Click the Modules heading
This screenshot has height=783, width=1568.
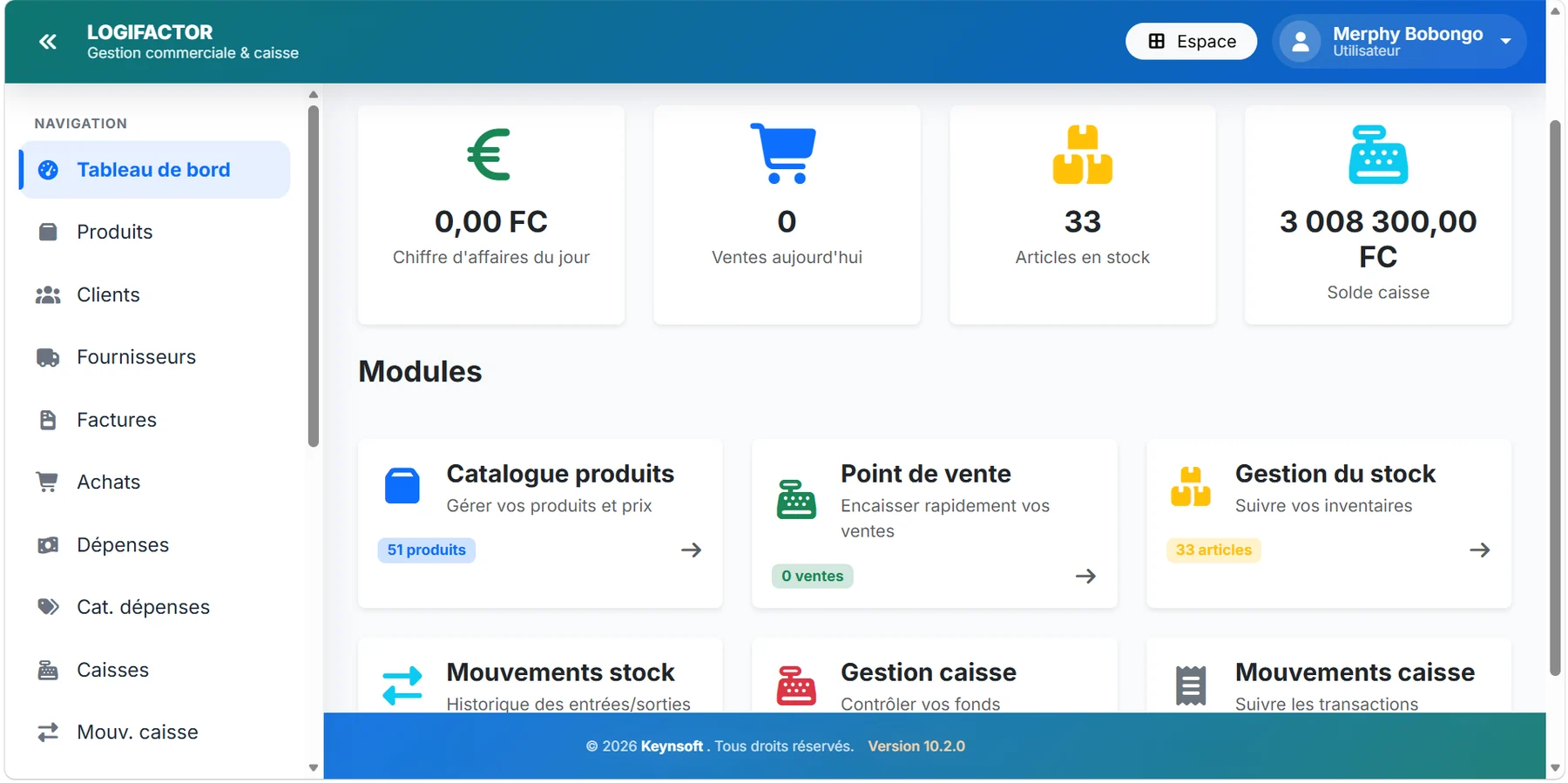420,372
